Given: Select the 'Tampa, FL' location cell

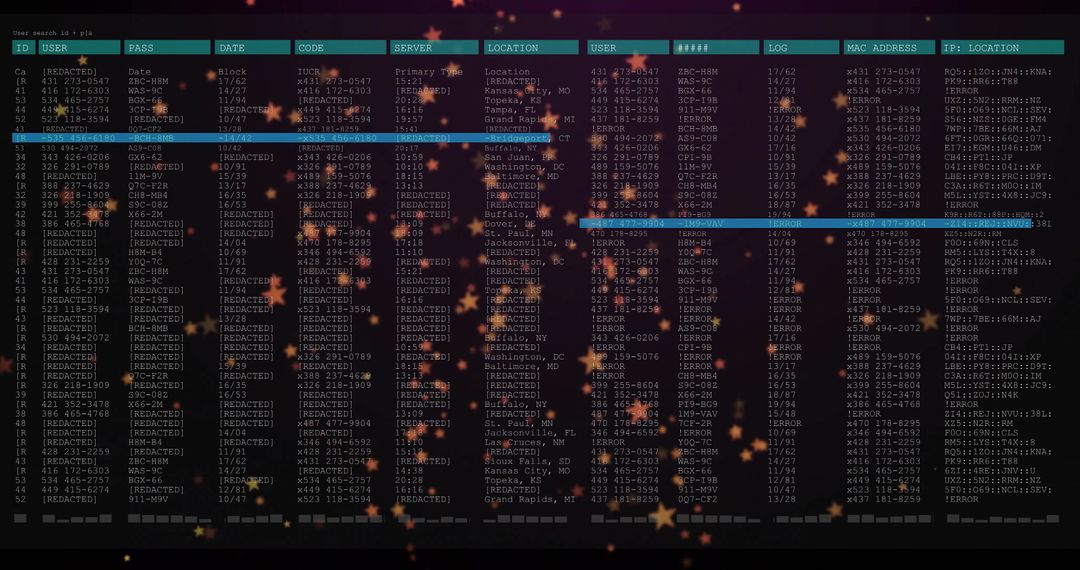Looking at the screenshot, I should (x=510, y=109).
